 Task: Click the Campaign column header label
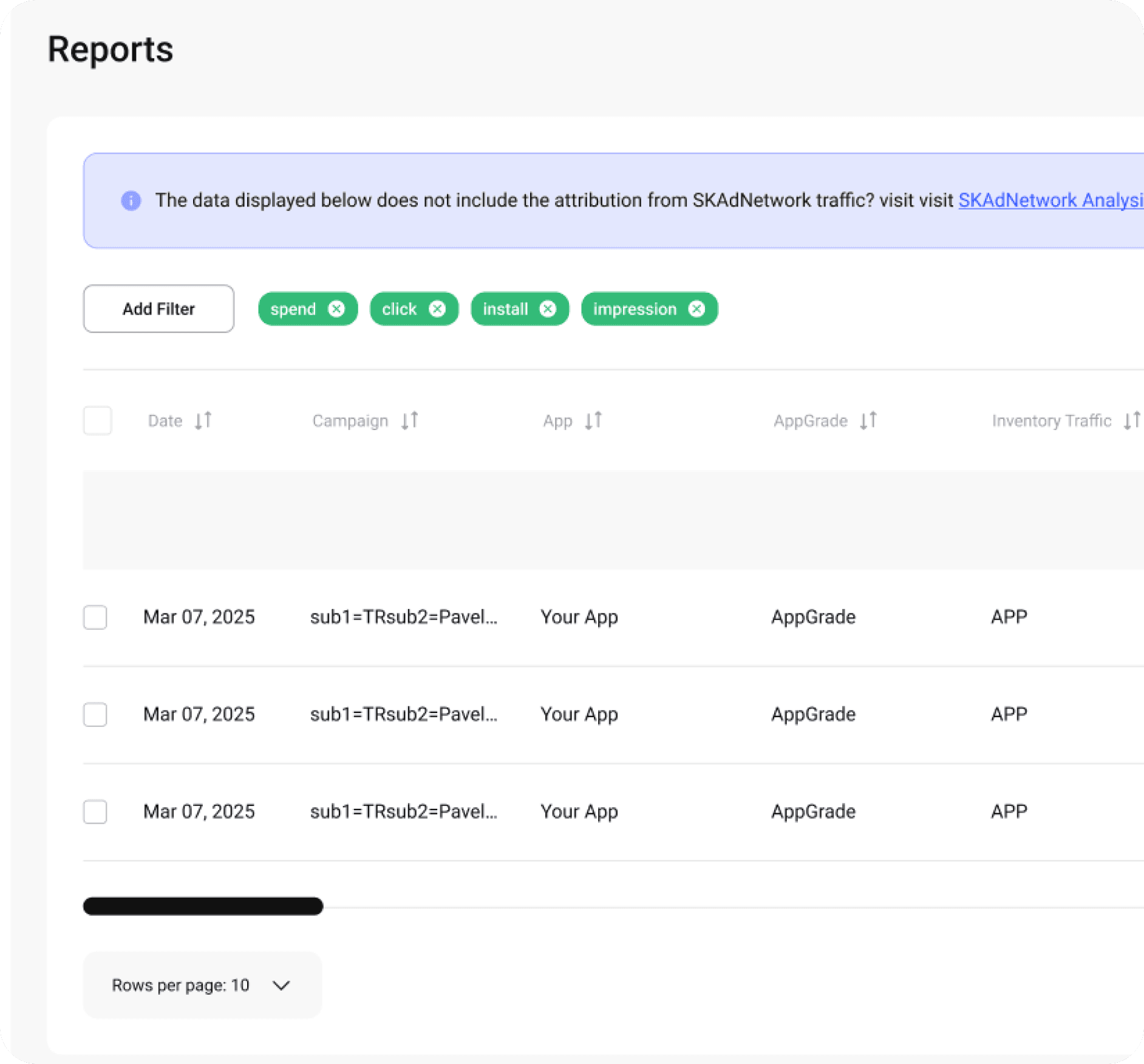point(350,421)
